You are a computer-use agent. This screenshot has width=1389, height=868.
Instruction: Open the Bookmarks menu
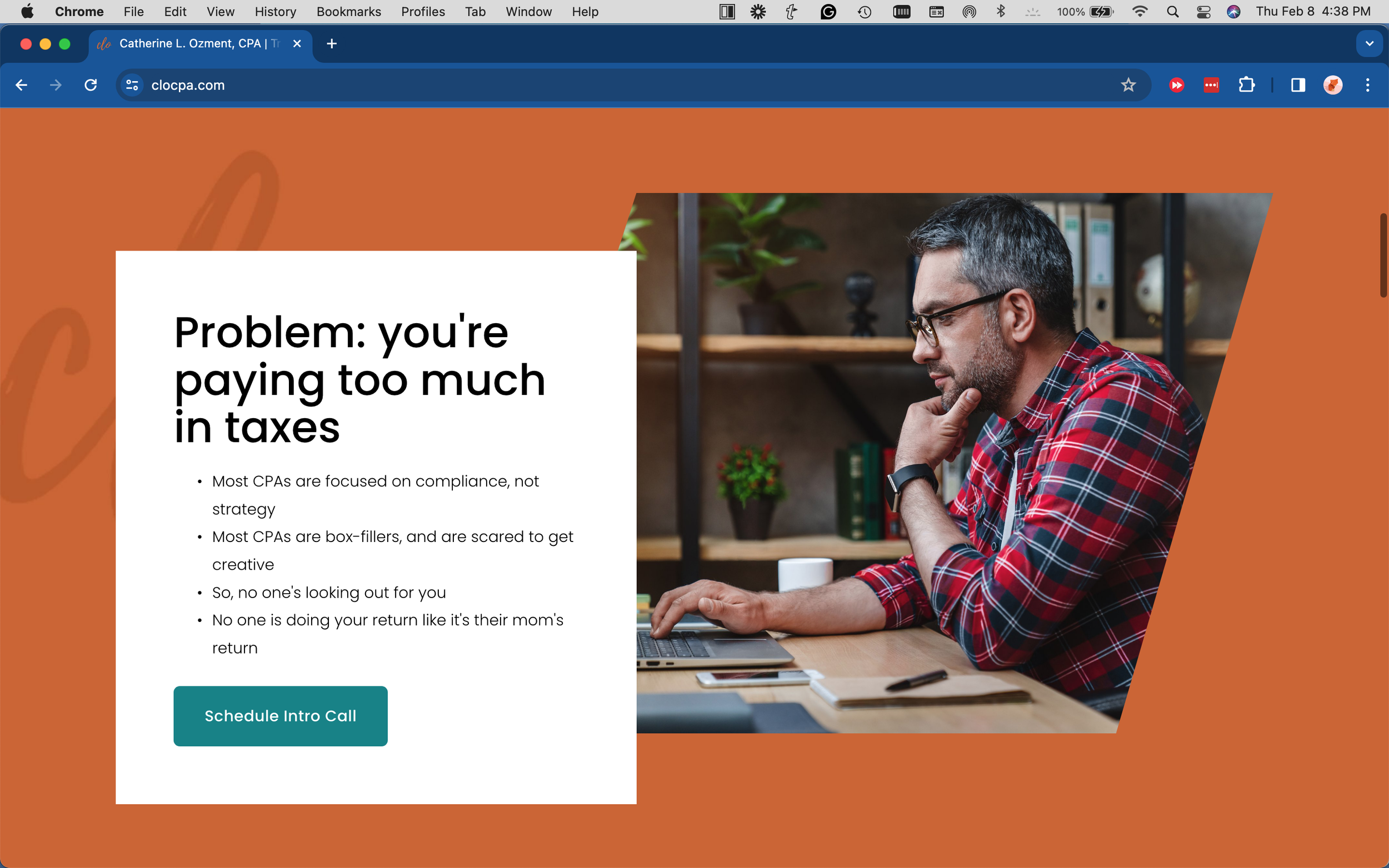click(x=348, y=12)
